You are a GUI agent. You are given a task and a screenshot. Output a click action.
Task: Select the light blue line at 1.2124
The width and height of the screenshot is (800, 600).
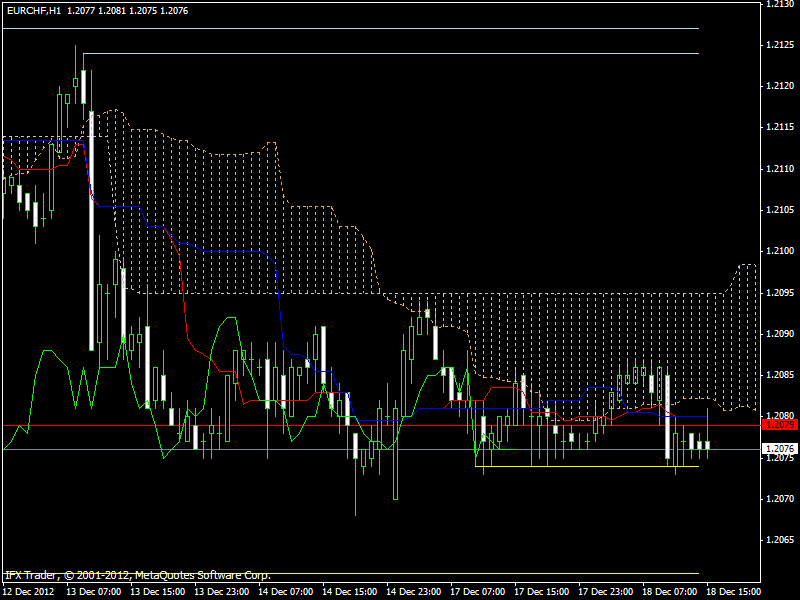[x=391, y=53]
